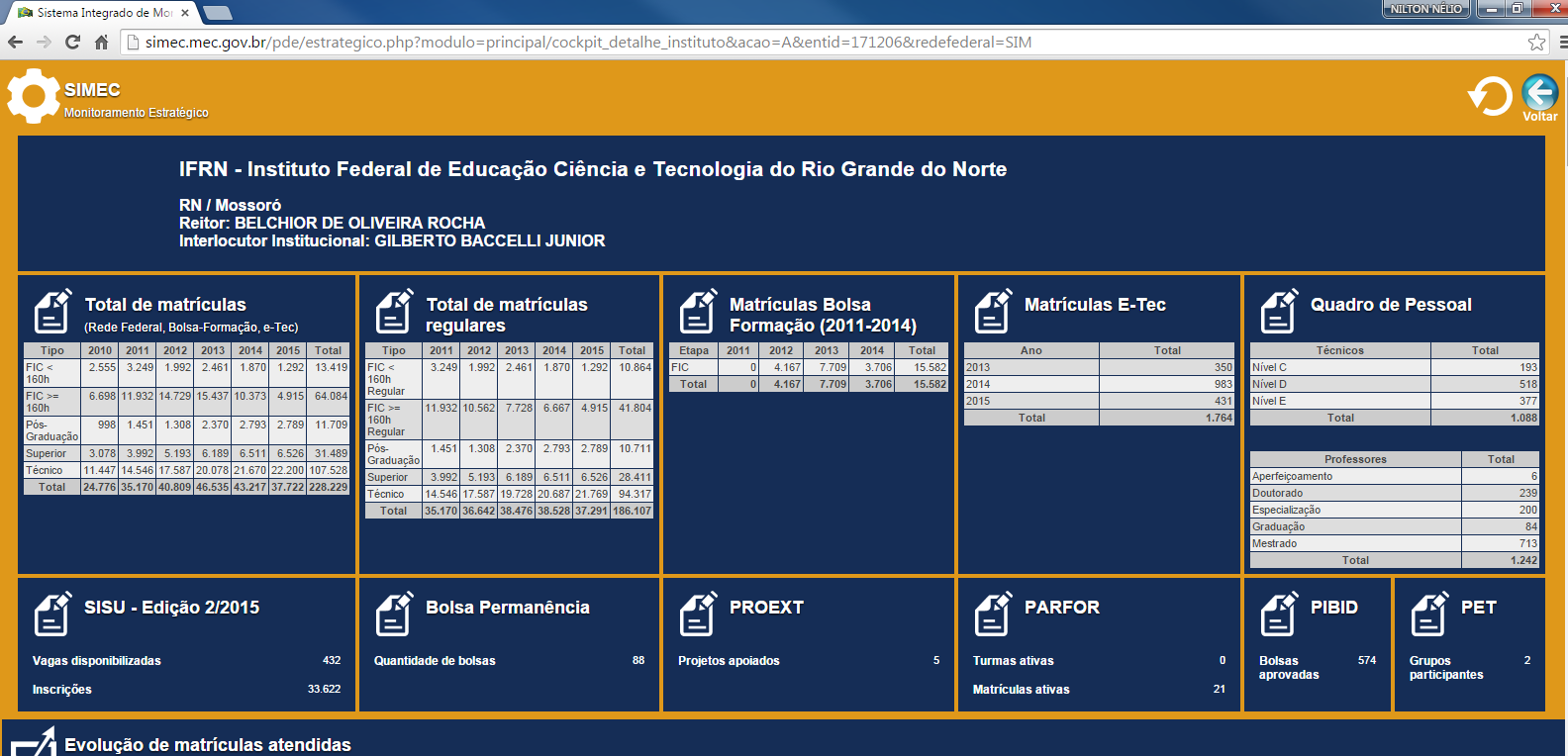Click the Matrículas Bolsa Formação document icon

[698, 311]
